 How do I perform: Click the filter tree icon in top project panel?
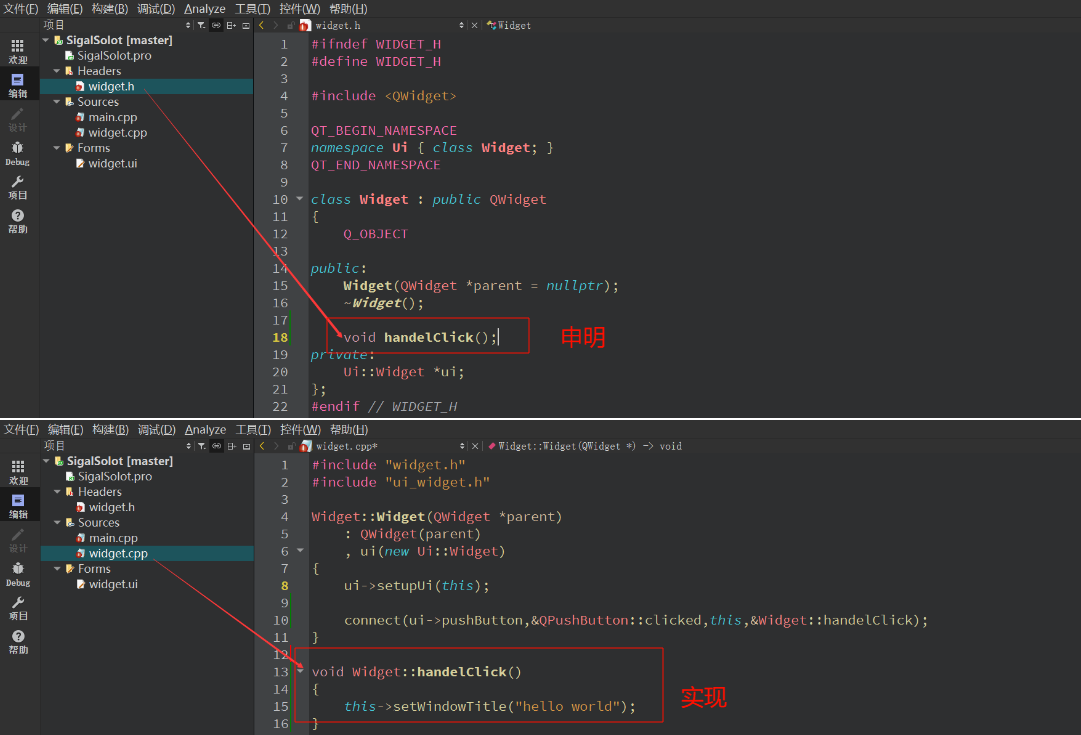(x=201, y=25)
